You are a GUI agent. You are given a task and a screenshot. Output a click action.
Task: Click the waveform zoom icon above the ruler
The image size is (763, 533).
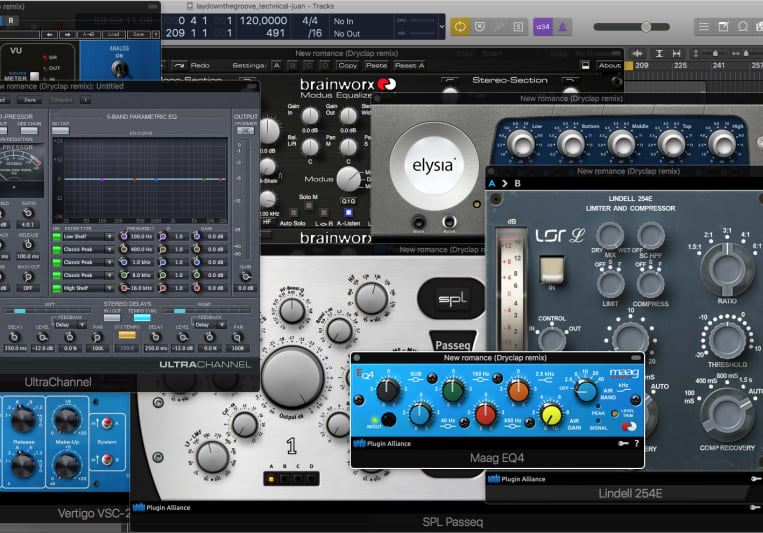[x=637, y=54]
